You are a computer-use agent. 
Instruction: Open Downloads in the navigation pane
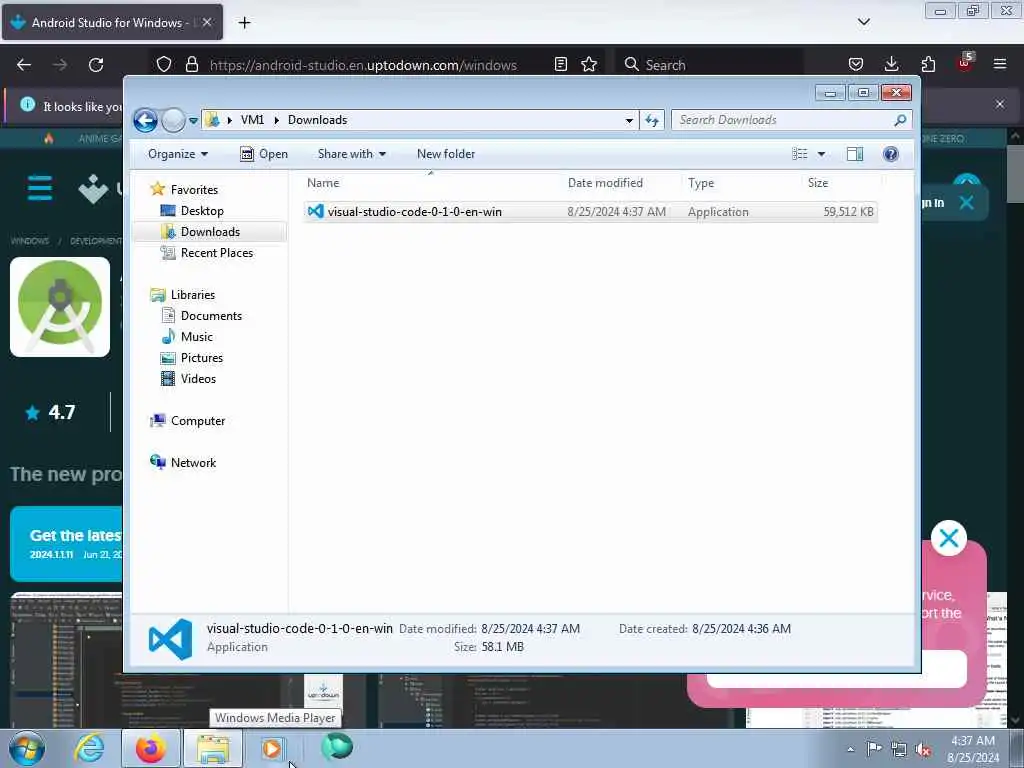(210, 232)
